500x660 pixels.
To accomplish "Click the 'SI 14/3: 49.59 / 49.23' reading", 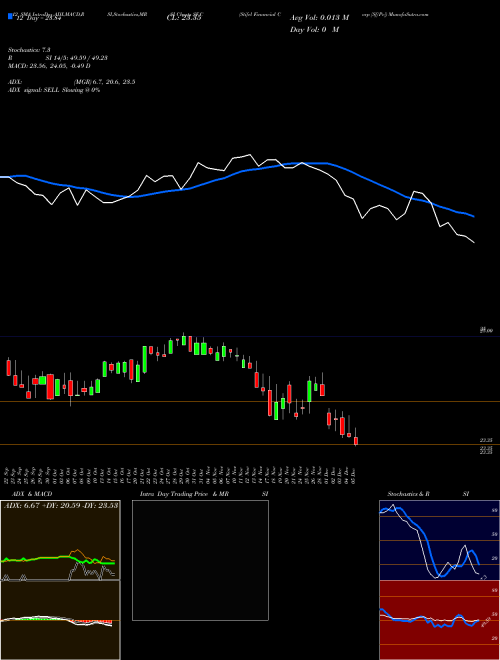I will [77, 58].
